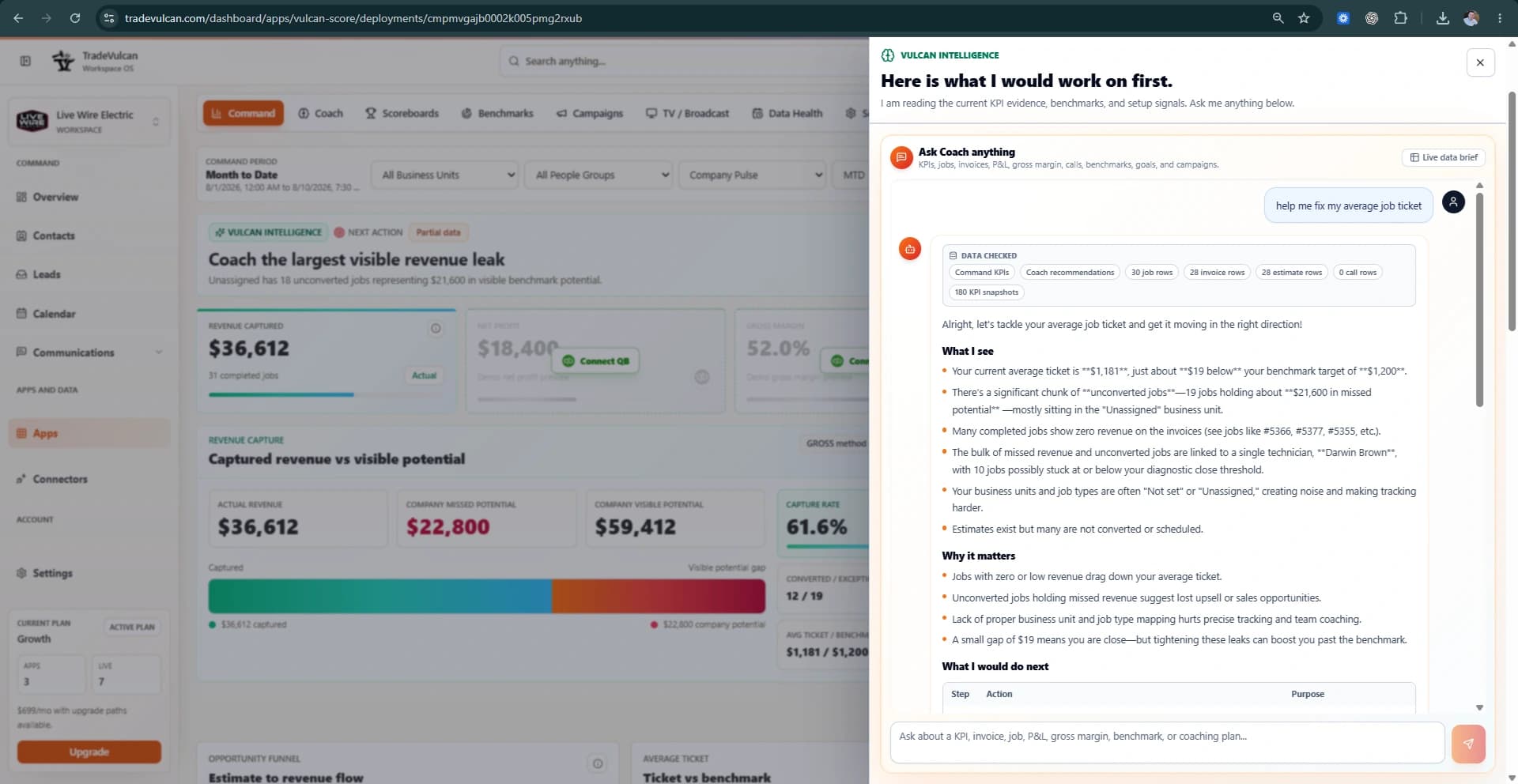Open the Chrome three-dot menu
1518x784 pixels.
[1500, 18]
